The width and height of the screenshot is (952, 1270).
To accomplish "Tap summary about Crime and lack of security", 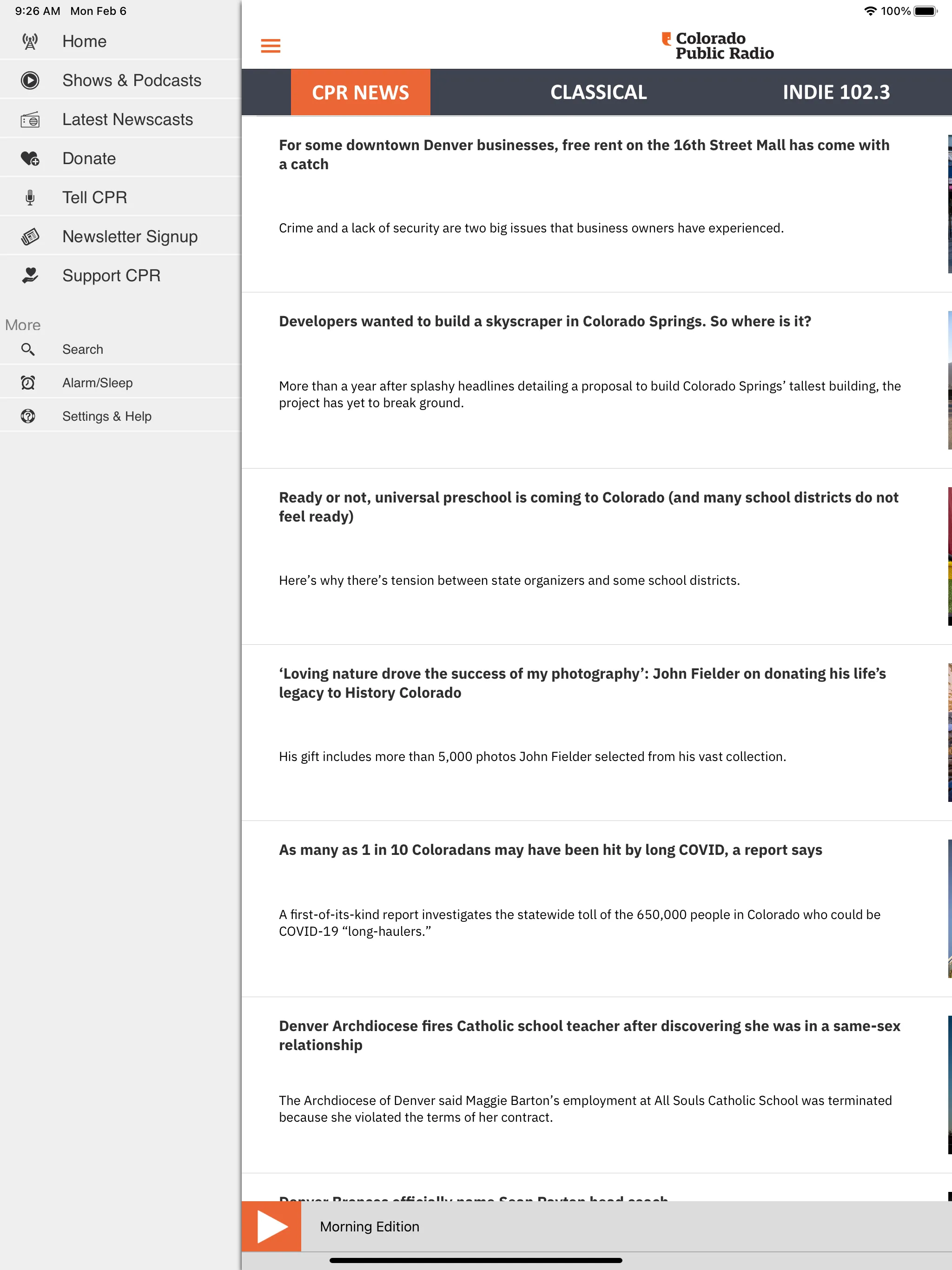I will pyautogui.click(x=531, y=228).
